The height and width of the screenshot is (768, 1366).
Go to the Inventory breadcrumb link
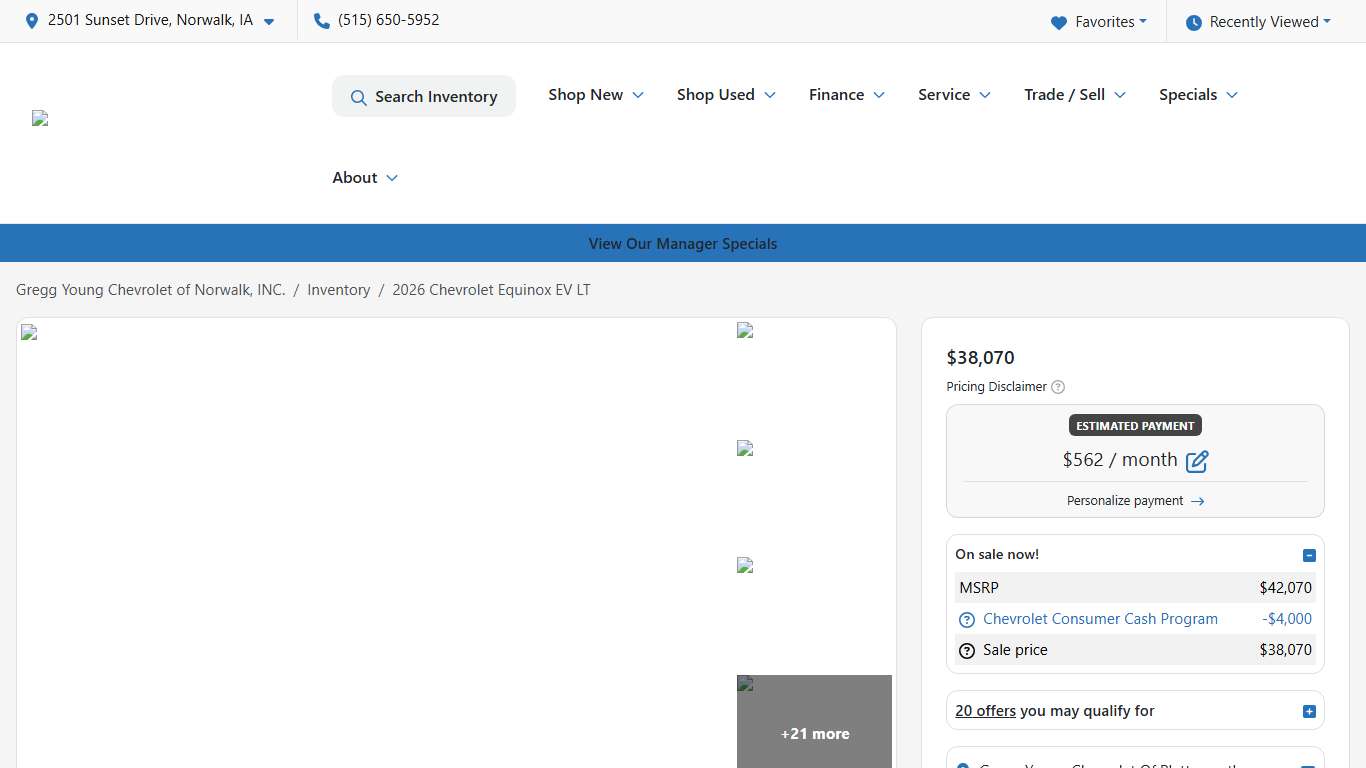tap(338, 290)
